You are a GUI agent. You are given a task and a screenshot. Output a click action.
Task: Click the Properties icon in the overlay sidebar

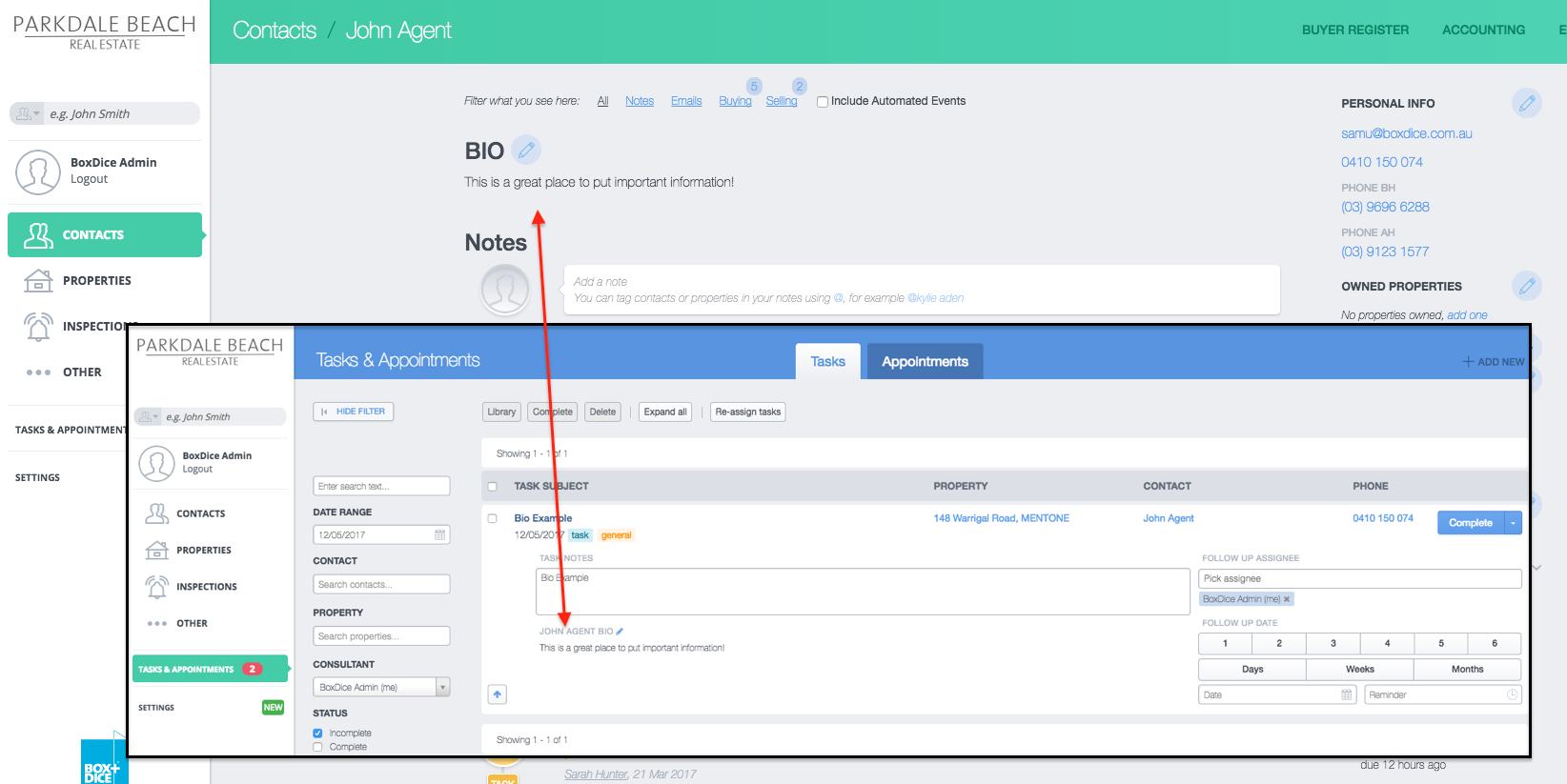pos(157,550)
